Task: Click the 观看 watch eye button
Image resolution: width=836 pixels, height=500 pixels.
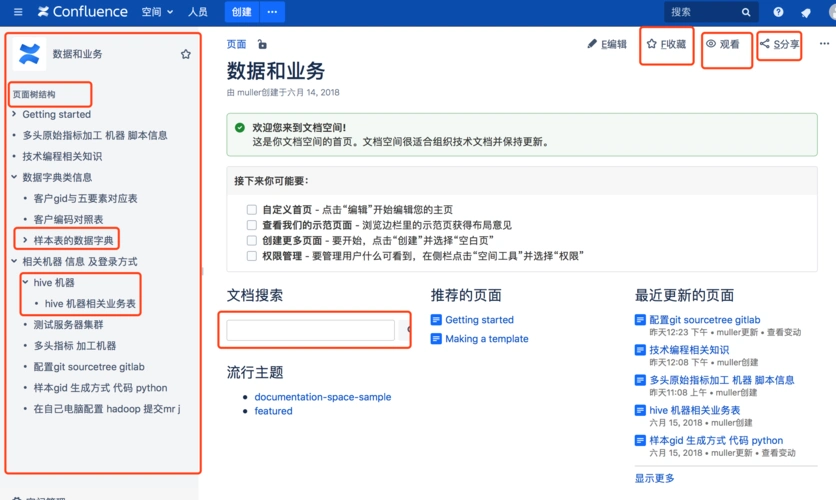Action: pyautogui.click(x=723, y=44)
